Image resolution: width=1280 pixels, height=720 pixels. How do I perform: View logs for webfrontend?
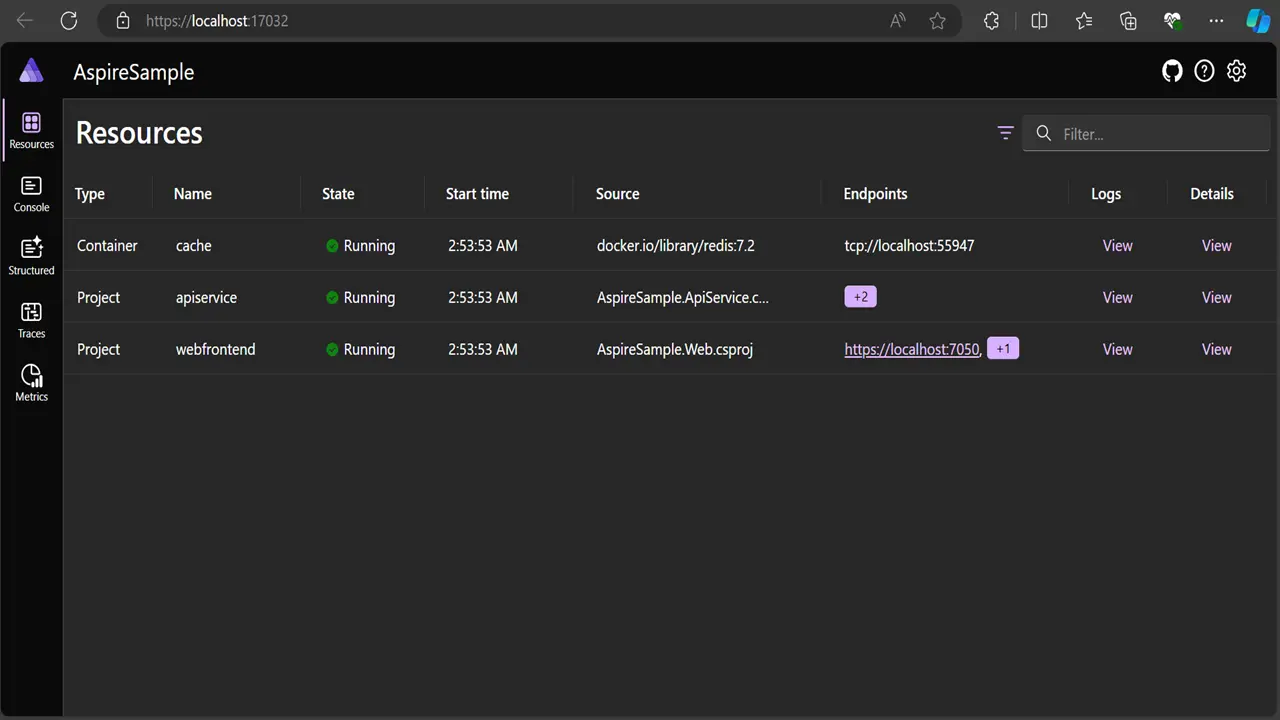[1117, 349]
